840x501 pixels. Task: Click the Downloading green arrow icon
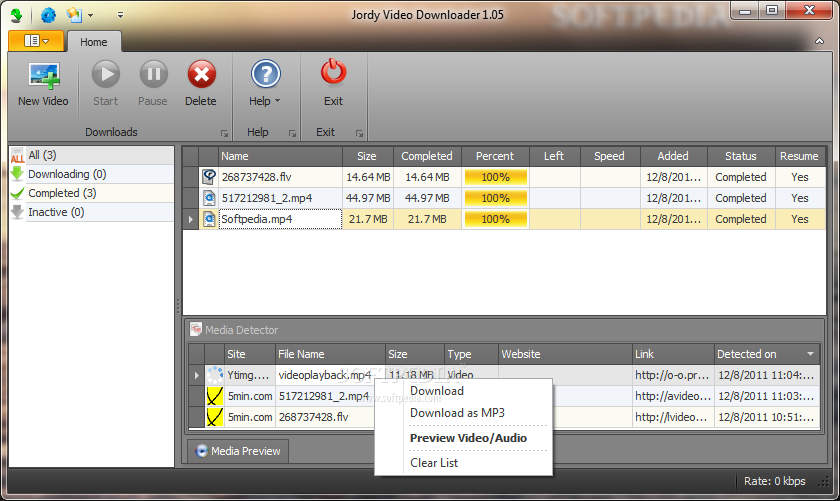(x=17, y=174)
